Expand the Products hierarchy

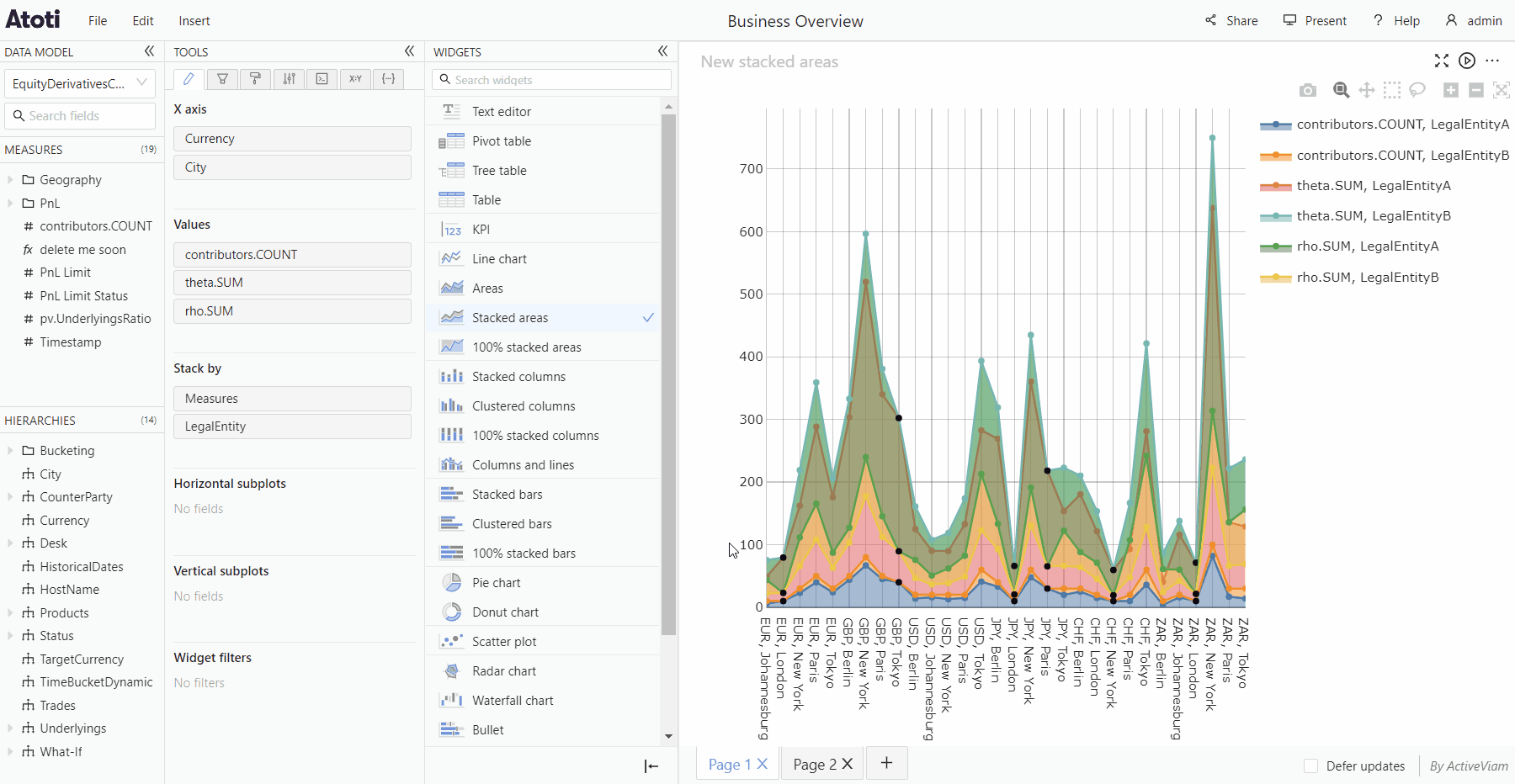point(10,612)
